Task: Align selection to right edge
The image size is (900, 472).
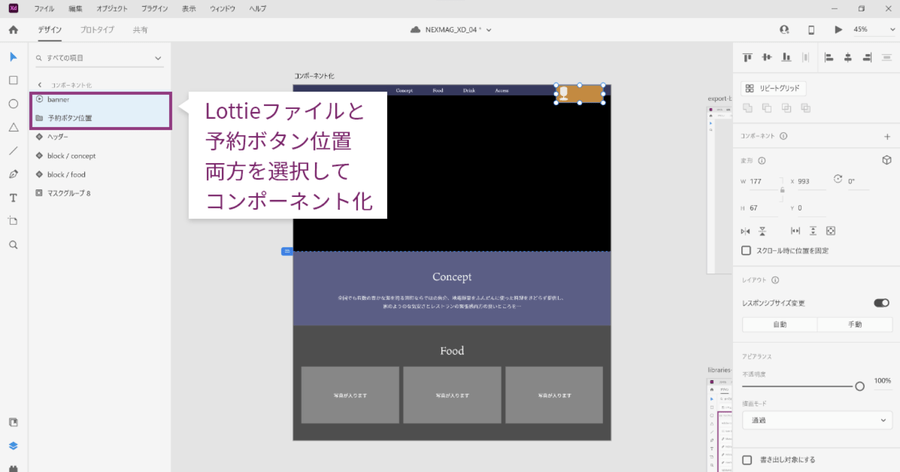Action: [x=867, y=57]
